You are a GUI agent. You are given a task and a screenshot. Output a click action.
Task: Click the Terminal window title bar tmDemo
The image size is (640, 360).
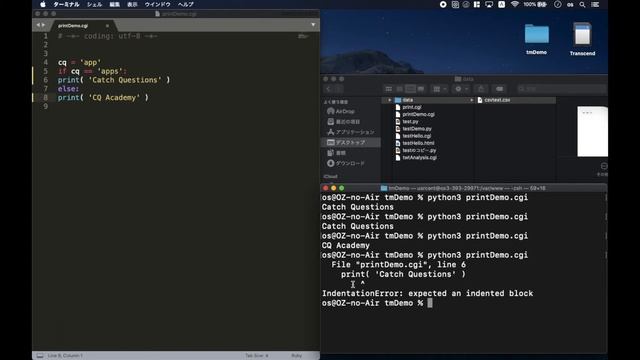click(x=463, y=188)
